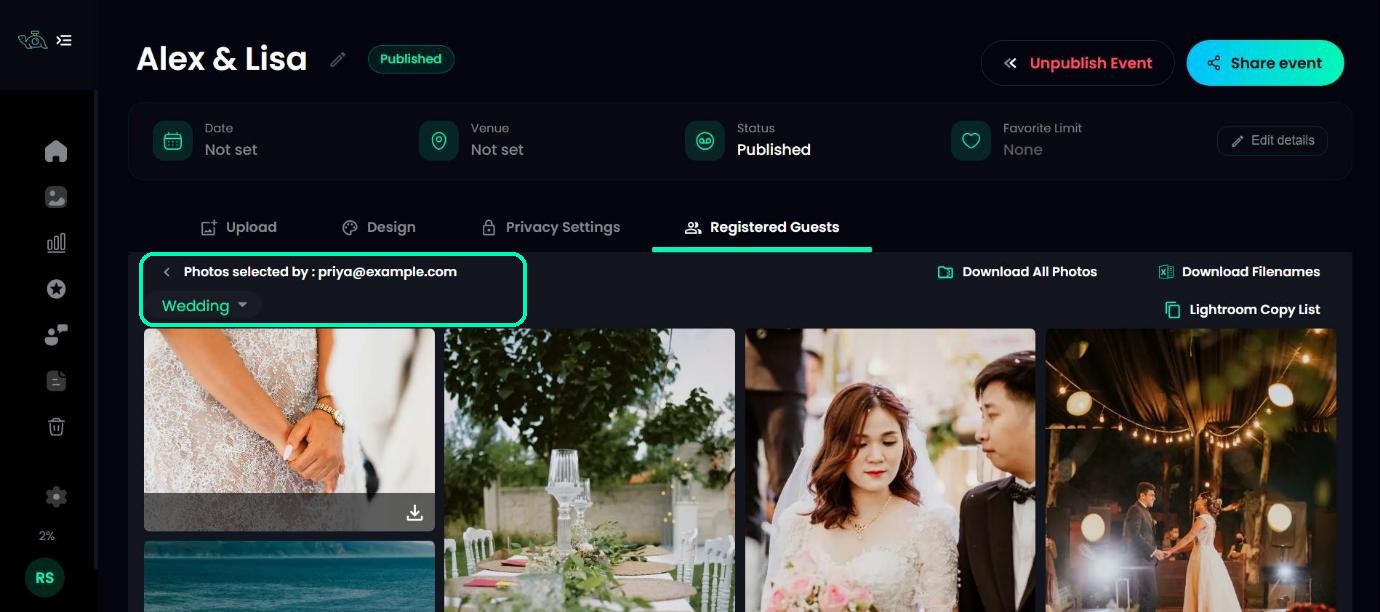Open the document icon in sidebar
Screen dimensions: 1380x612
point(56,381)
